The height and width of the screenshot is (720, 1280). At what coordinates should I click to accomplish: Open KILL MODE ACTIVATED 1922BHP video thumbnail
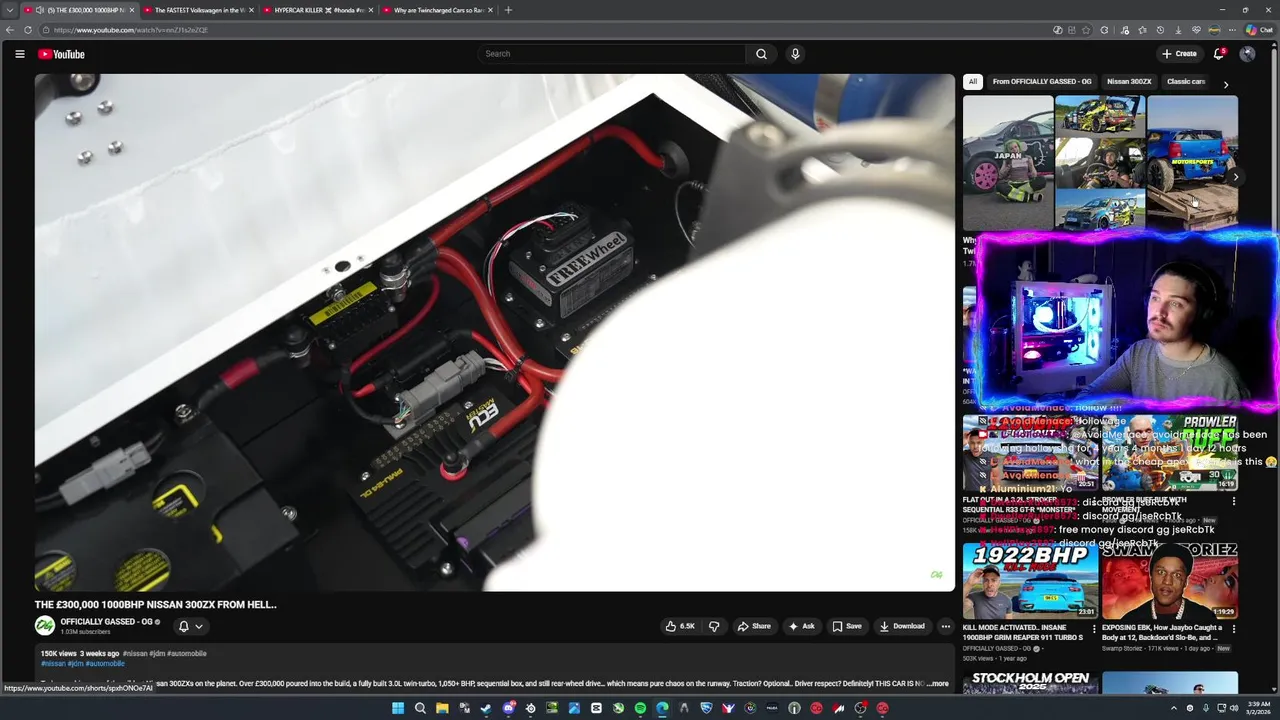1030,581
